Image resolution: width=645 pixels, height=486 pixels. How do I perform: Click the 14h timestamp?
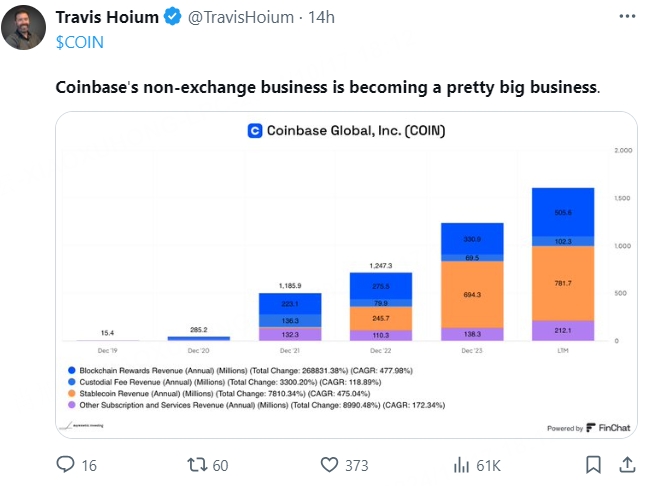[321, 17]
